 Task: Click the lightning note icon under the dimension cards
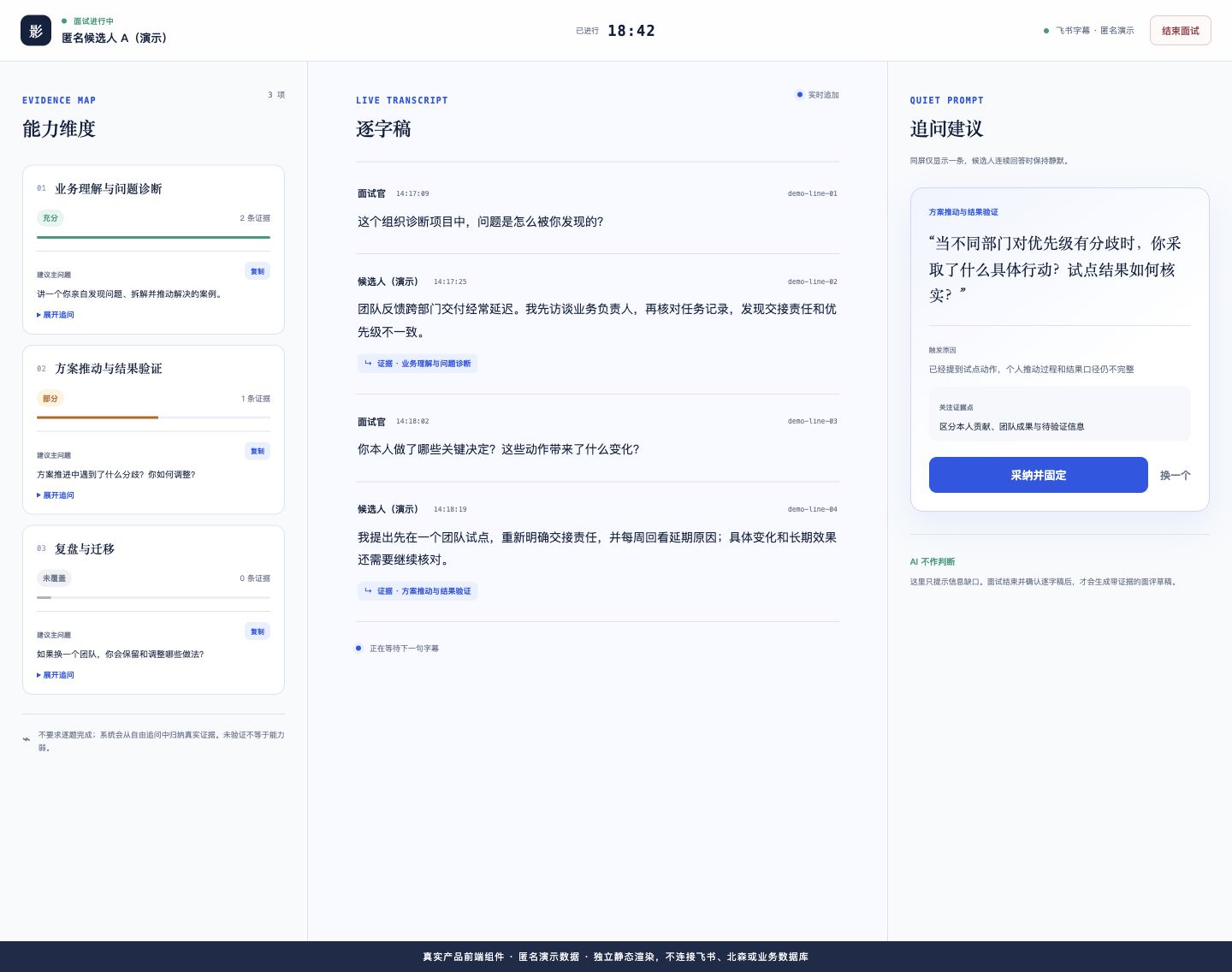coord(27,739)
